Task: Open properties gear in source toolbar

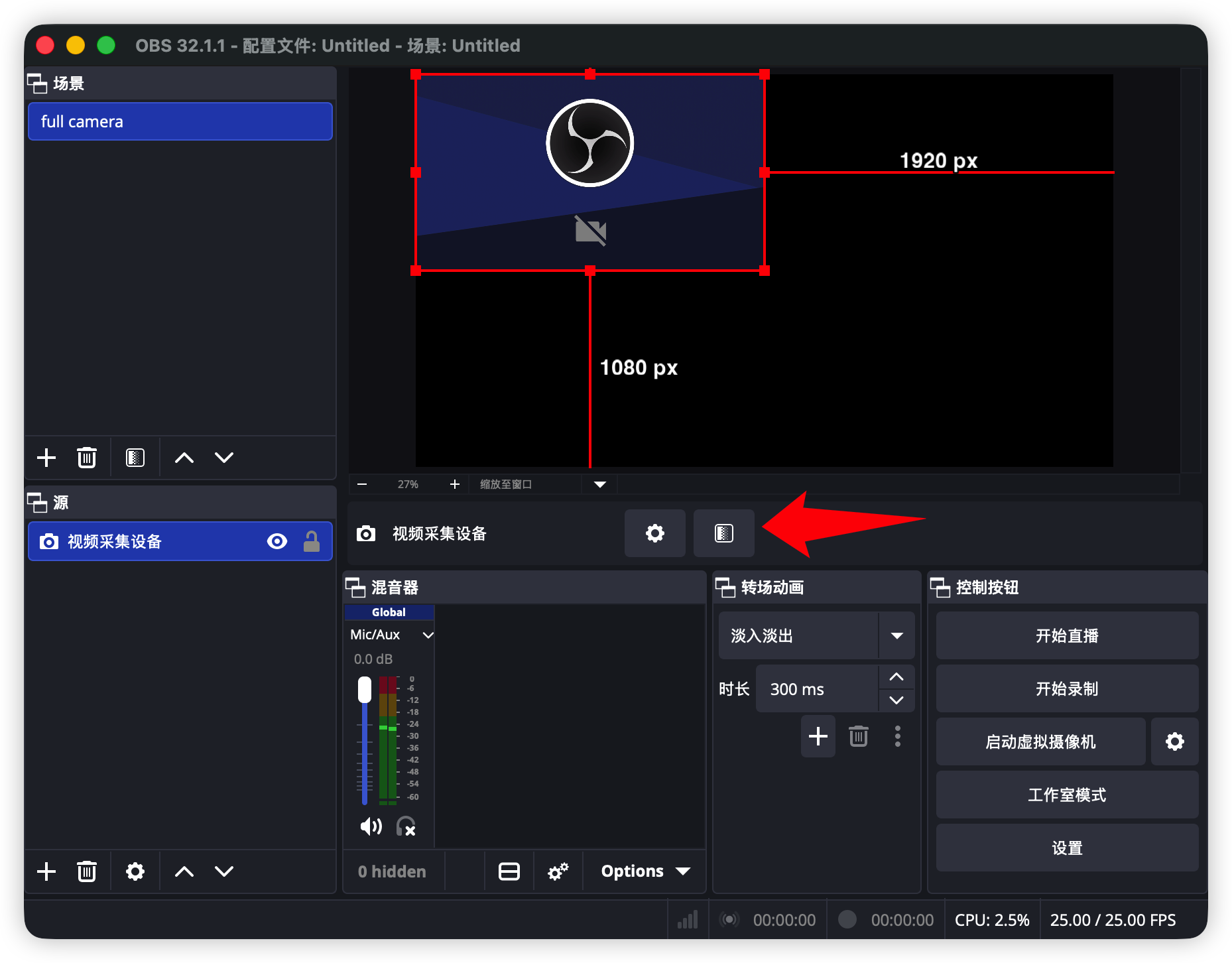Action: coord(654,533)
